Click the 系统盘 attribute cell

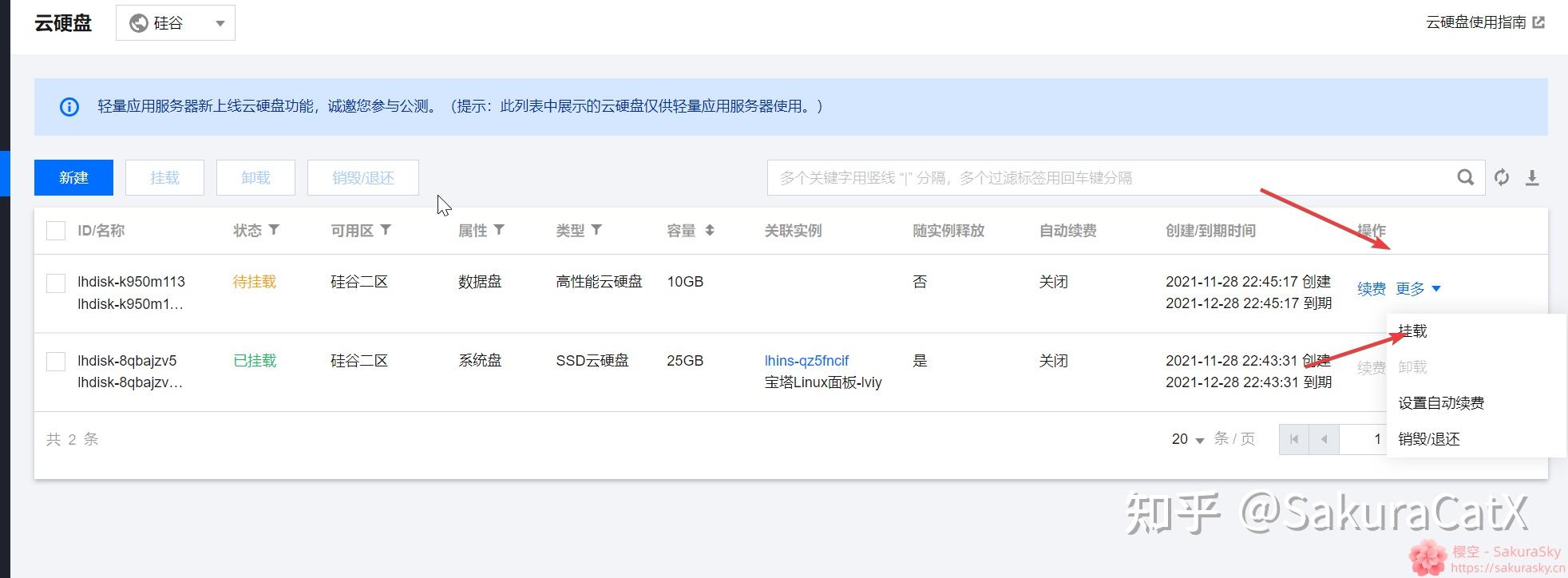(x=480, y=361)
